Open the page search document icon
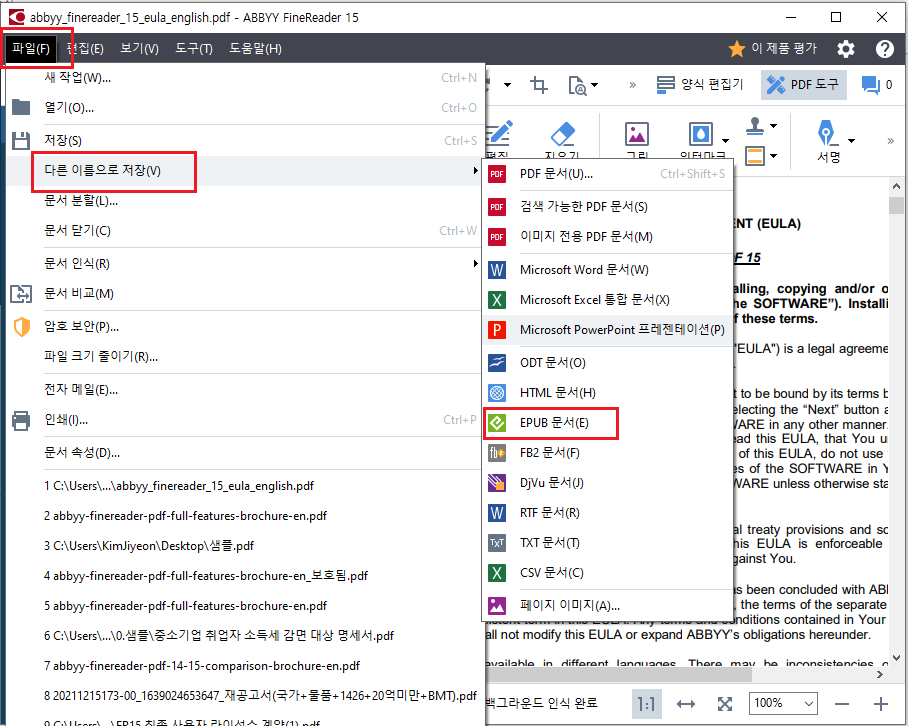Image resolution: width=908 pixels, height=726 pixels. pyautogui.click(x=577, y=86)
